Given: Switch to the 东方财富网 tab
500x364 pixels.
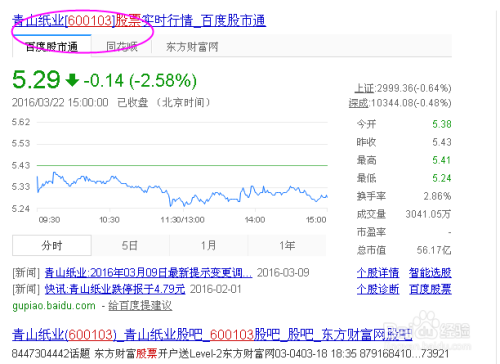Looking at the screenshot, I should 192,47.
